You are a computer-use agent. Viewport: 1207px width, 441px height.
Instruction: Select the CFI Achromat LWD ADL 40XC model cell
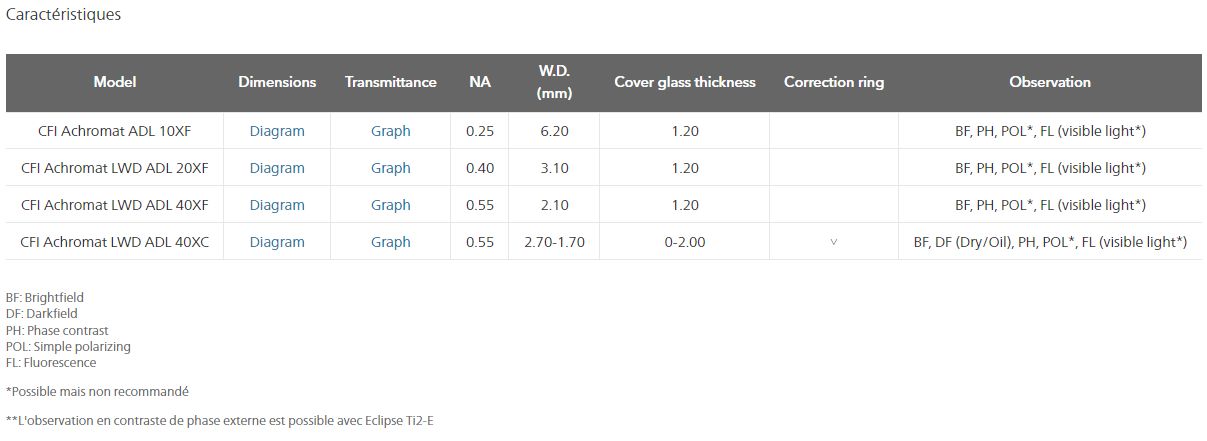pos(115,242)
